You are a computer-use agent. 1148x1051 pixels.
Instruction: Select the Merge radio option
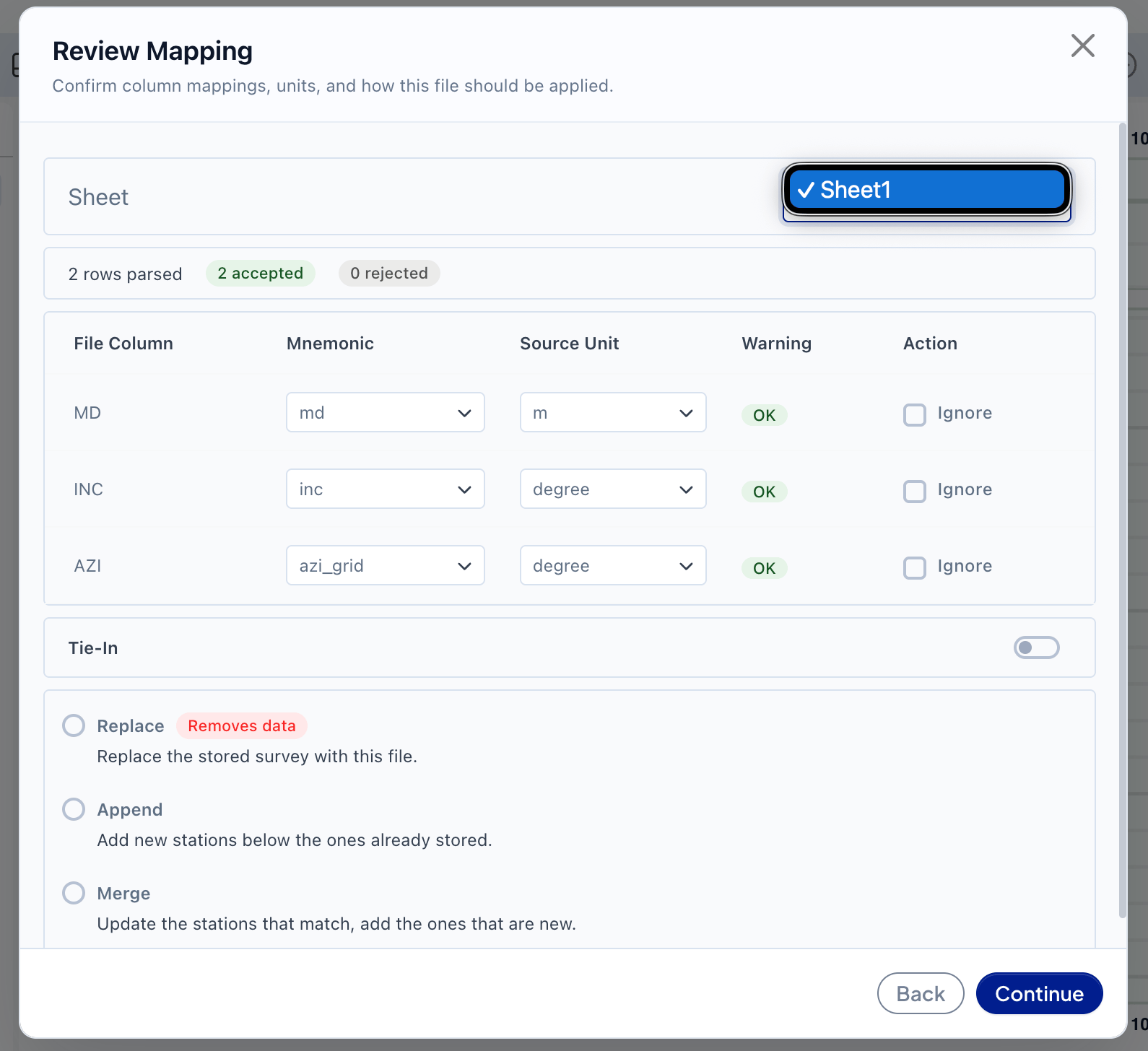pyautogui.click(x=74, y=893)
